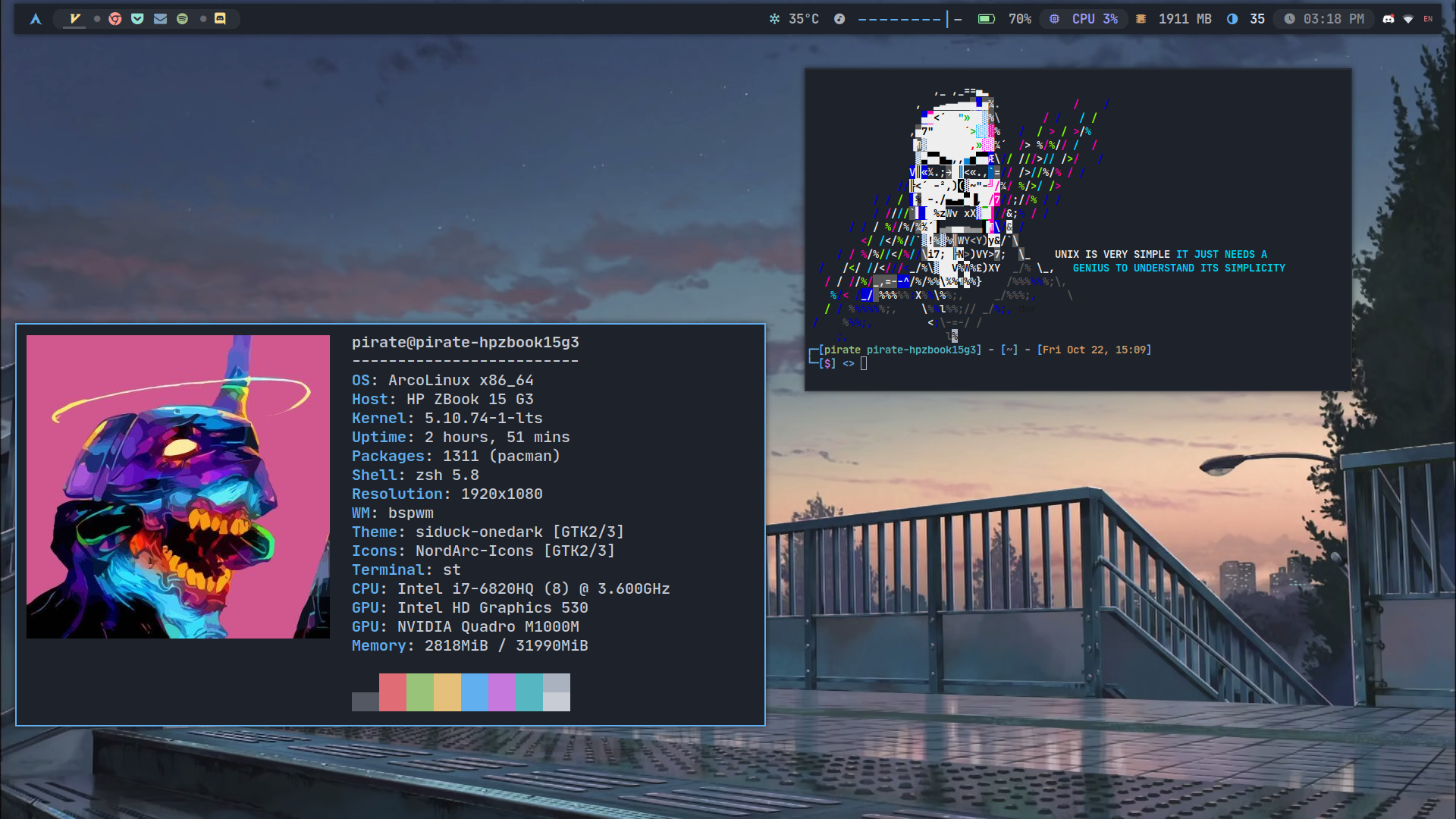Click the Kernel: 5.10.74-1-lts line
Screen dimensions: 1456x819
pos(447,419)
